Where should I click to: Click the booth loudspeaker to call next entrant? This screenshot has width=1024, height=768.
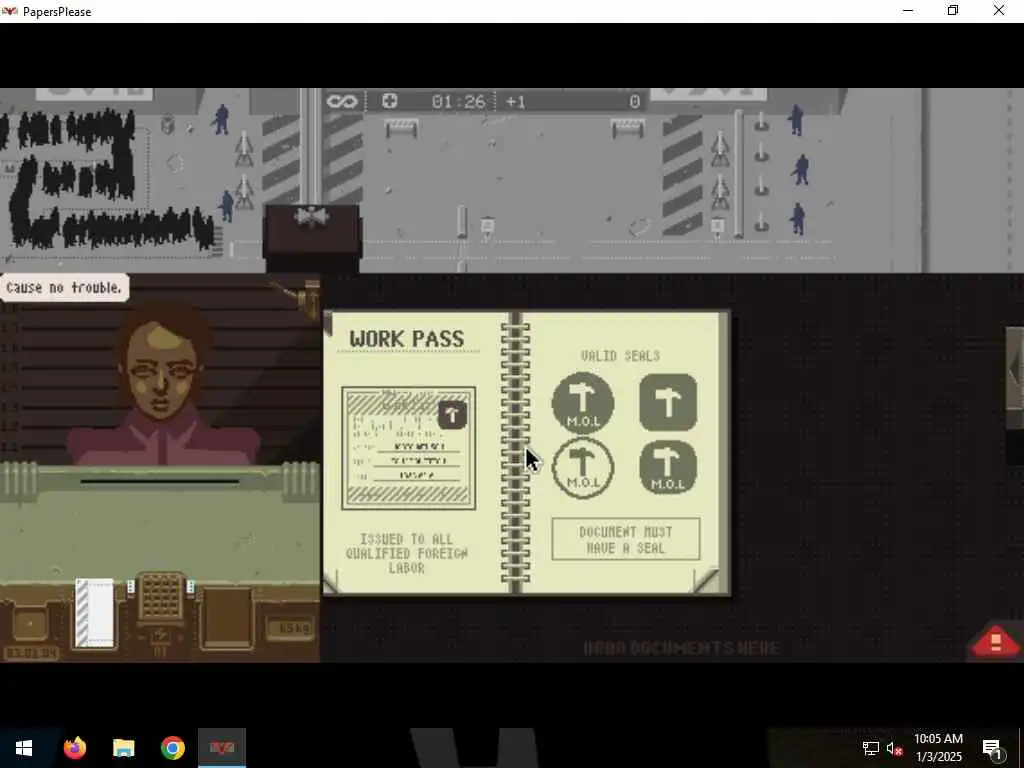[312, 216]
